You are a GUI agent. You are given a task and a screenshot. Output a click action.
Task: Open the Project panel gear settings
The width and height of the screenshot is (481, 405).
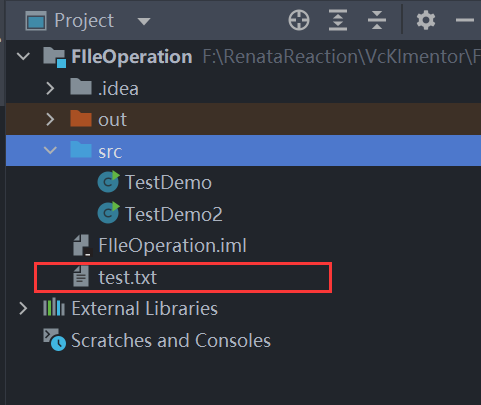[x=426, y=20]
